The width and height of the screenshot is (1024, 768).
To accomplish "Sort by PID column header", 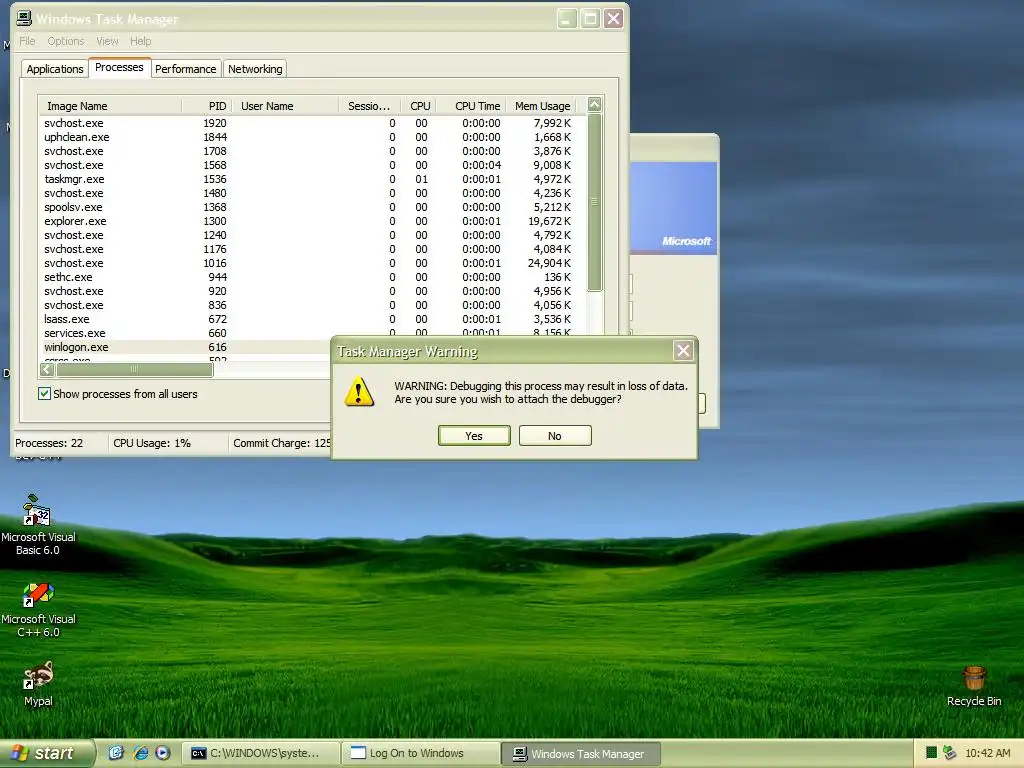I will click(206, 106).
